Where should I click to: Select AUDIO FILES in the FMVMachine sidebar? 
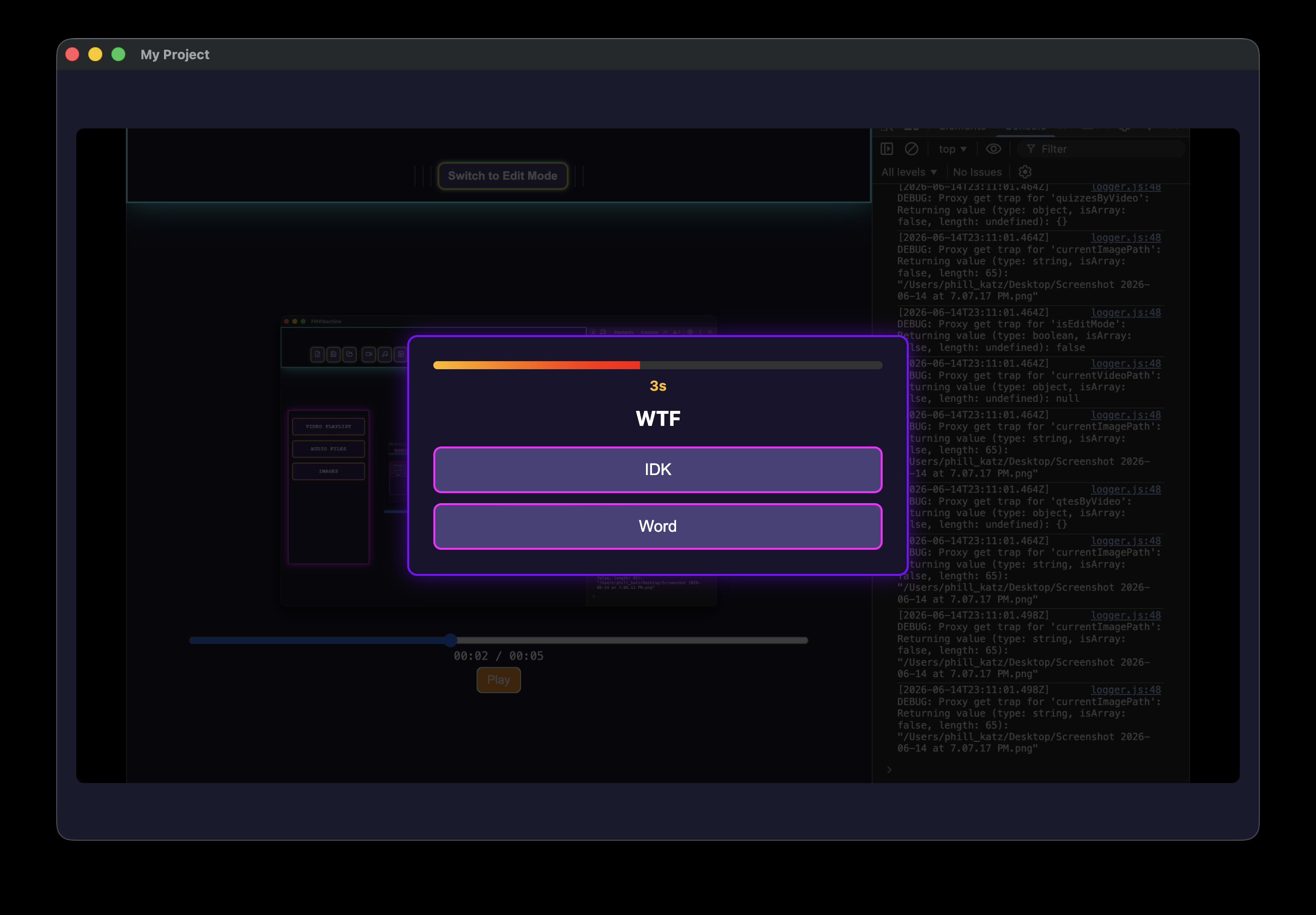click(328, 449)
